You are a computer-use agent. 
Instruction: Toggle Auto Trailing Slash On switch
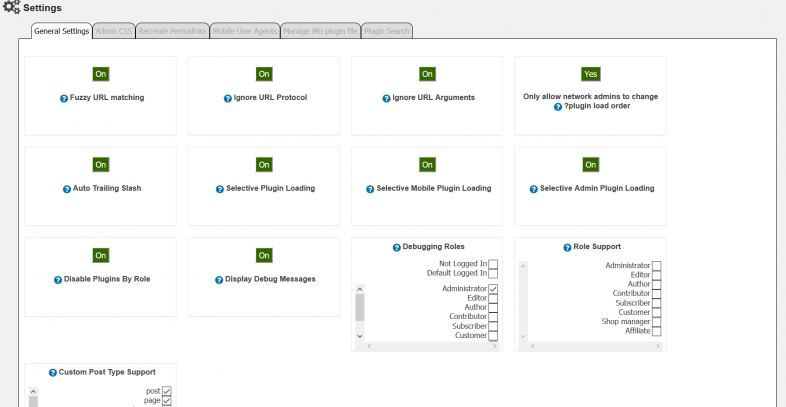pyautogui.click(x=101, y=165)
